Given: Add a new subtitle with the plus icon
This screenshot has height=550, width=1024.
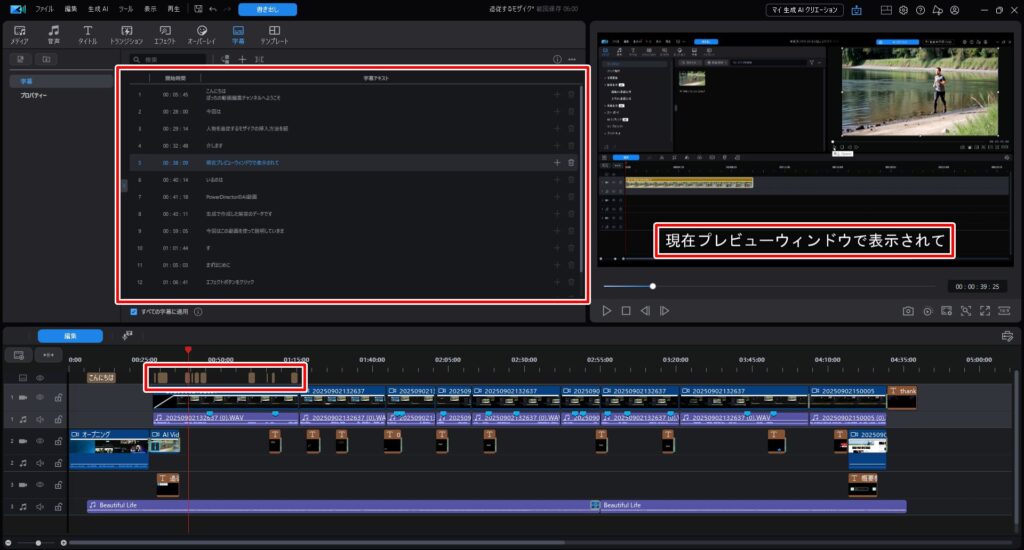Looking at the screenshot, I should pos(241,59).
